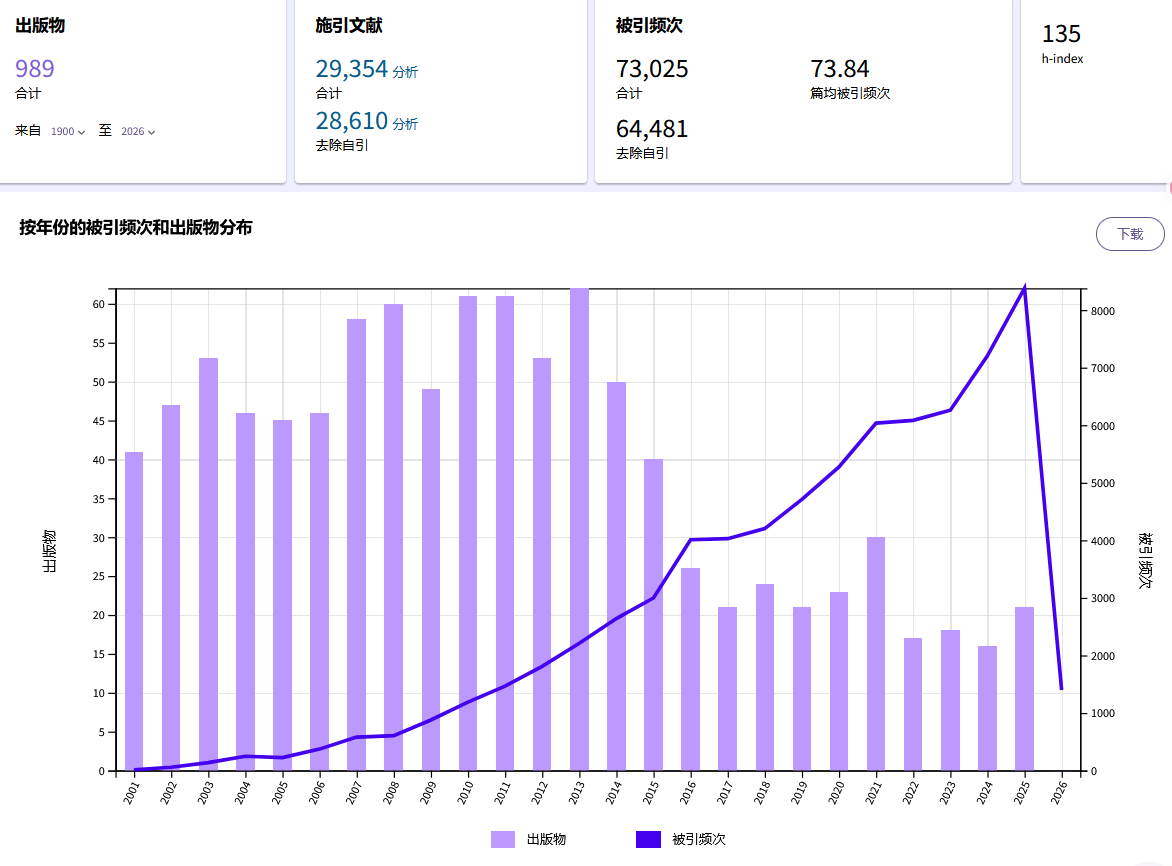Click the 2021 publications bar
Screen dimensions: 1172x866
[x=876, y=654]
